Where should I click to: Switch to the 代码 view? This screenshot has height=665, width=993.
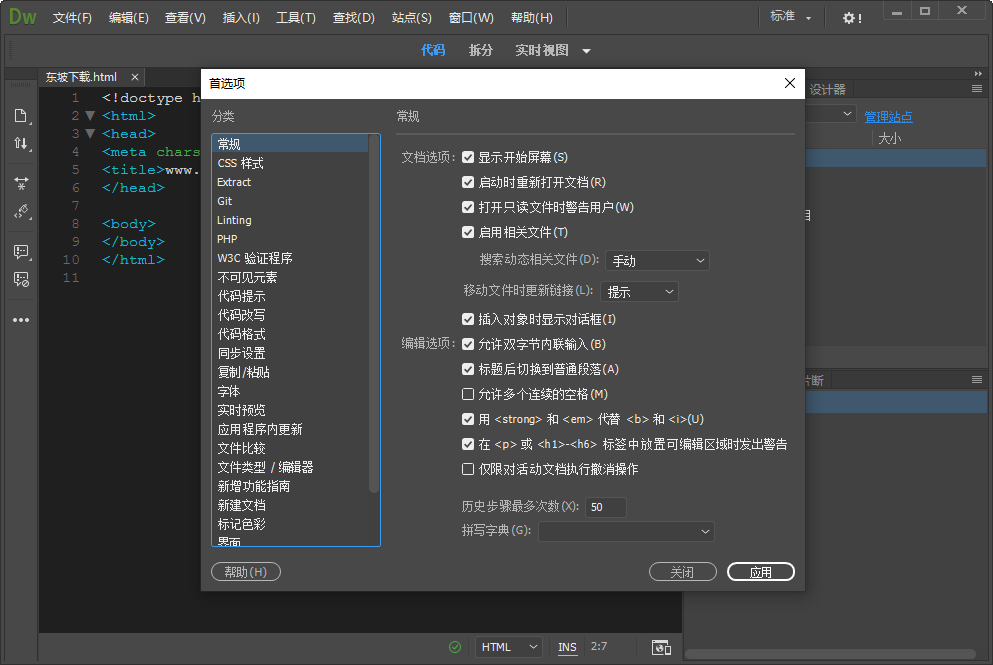(433, 51)
